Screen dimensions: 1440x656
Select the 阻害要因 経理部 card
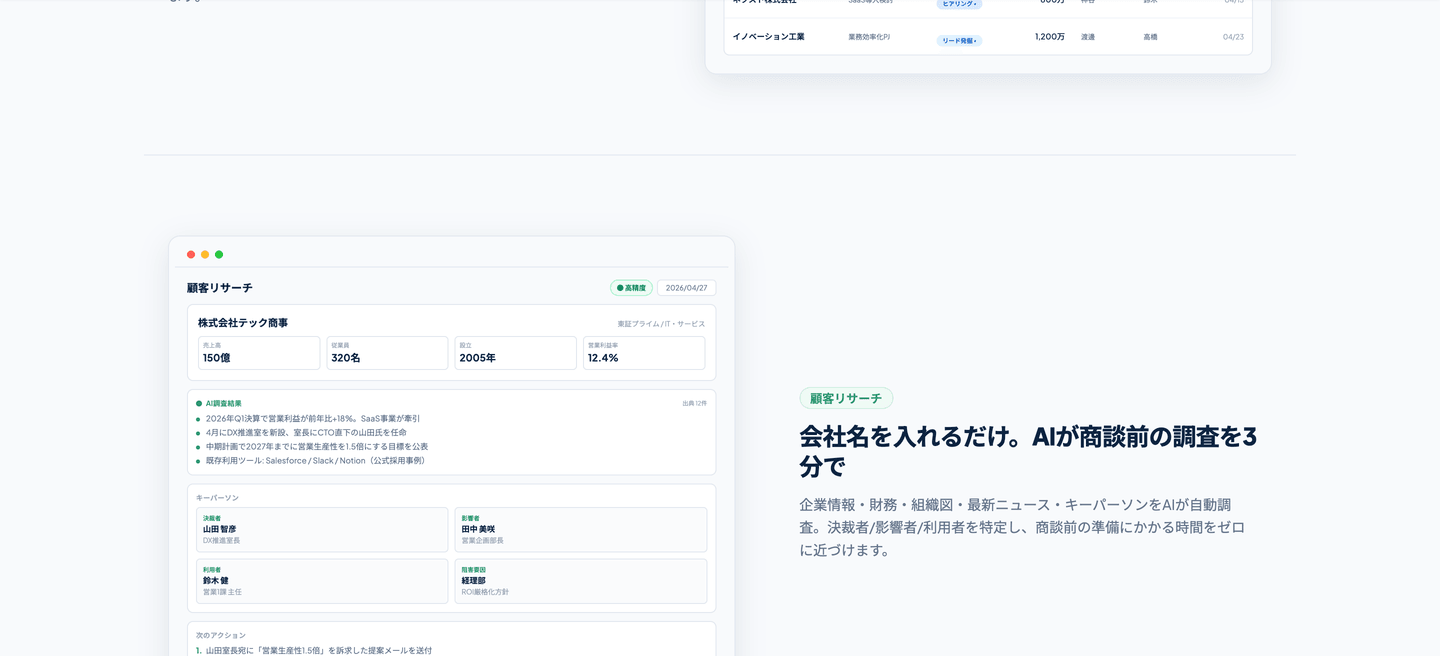click(580, 581)
